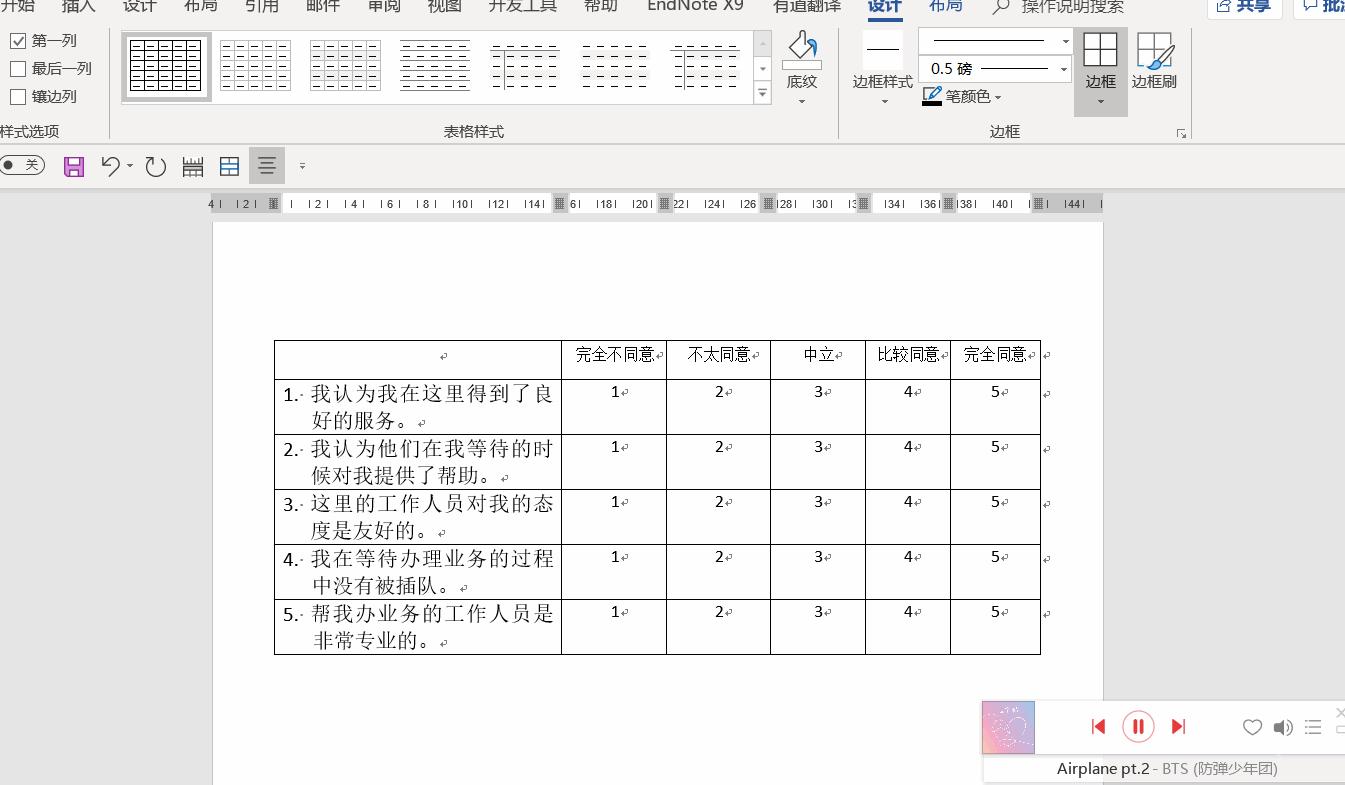Uncheck the 第一列 checkbox

click(x=18, y=40)
